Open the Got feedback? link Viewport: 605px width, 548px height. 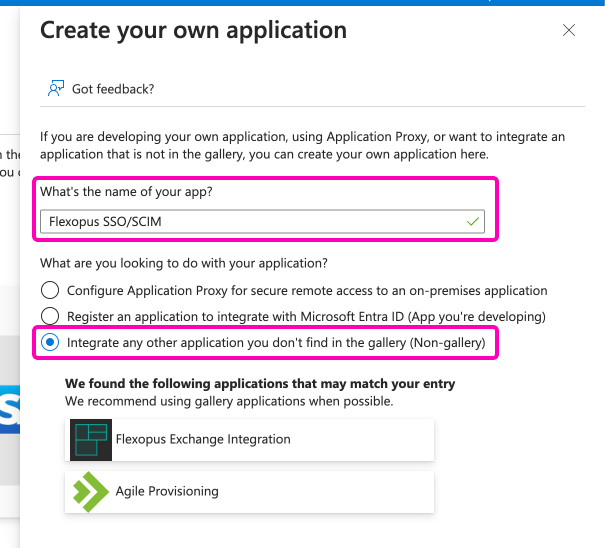click(113, 89)
